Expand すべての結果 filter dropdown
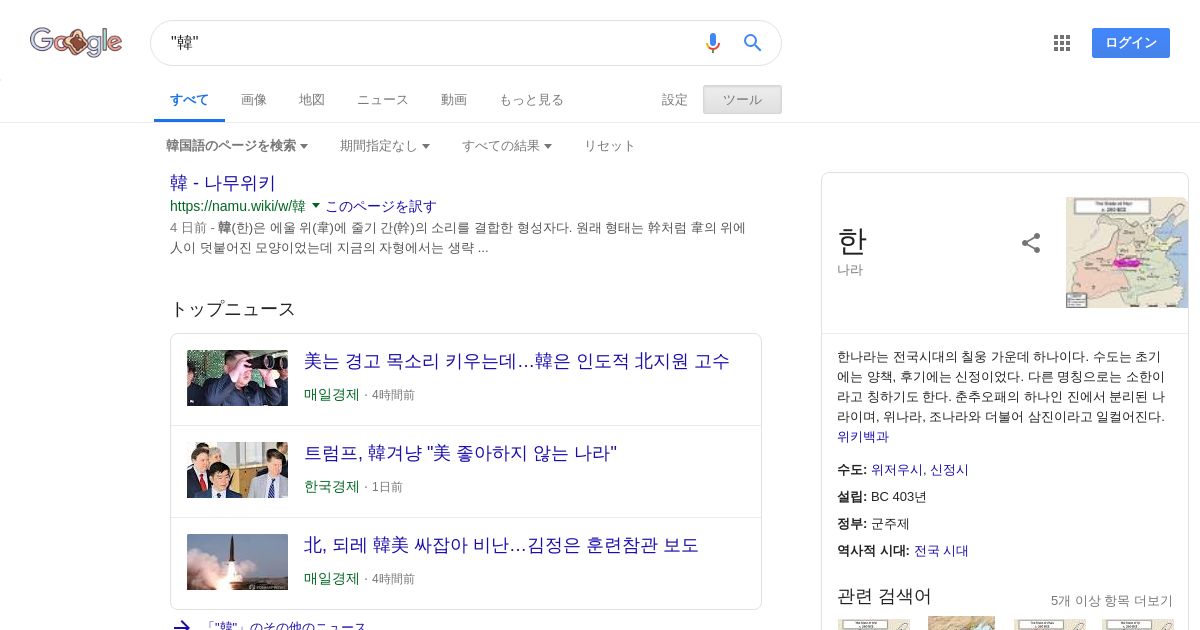Image resolution: width=1200 pixels, height=630 pixels. coord(507,146)
